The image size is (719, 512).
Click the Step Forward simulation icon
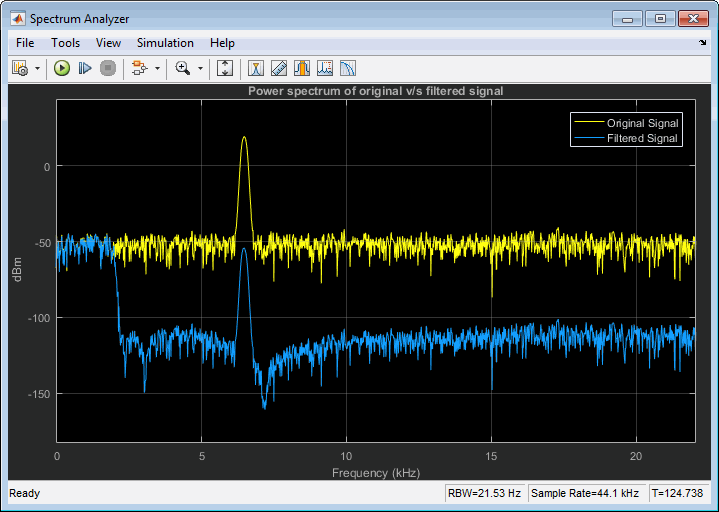(x=85, y=68)
